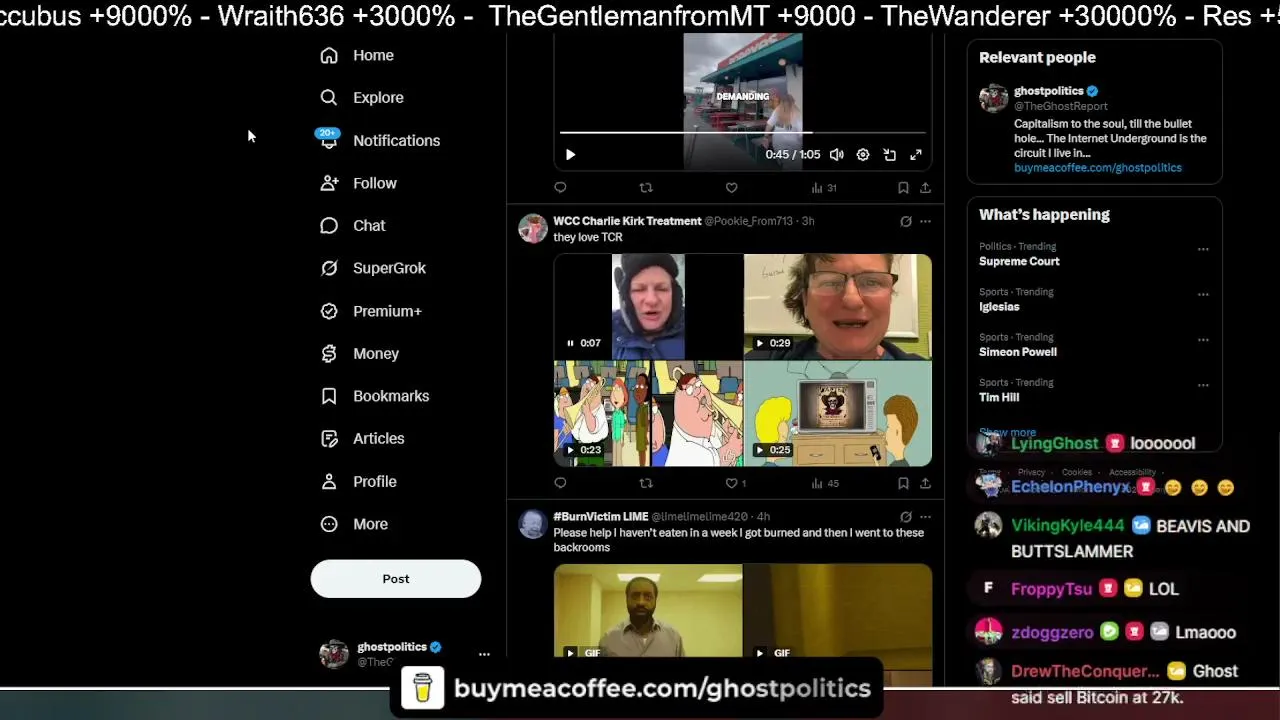Open more options for the Iglesias trend

[1203, 294]
